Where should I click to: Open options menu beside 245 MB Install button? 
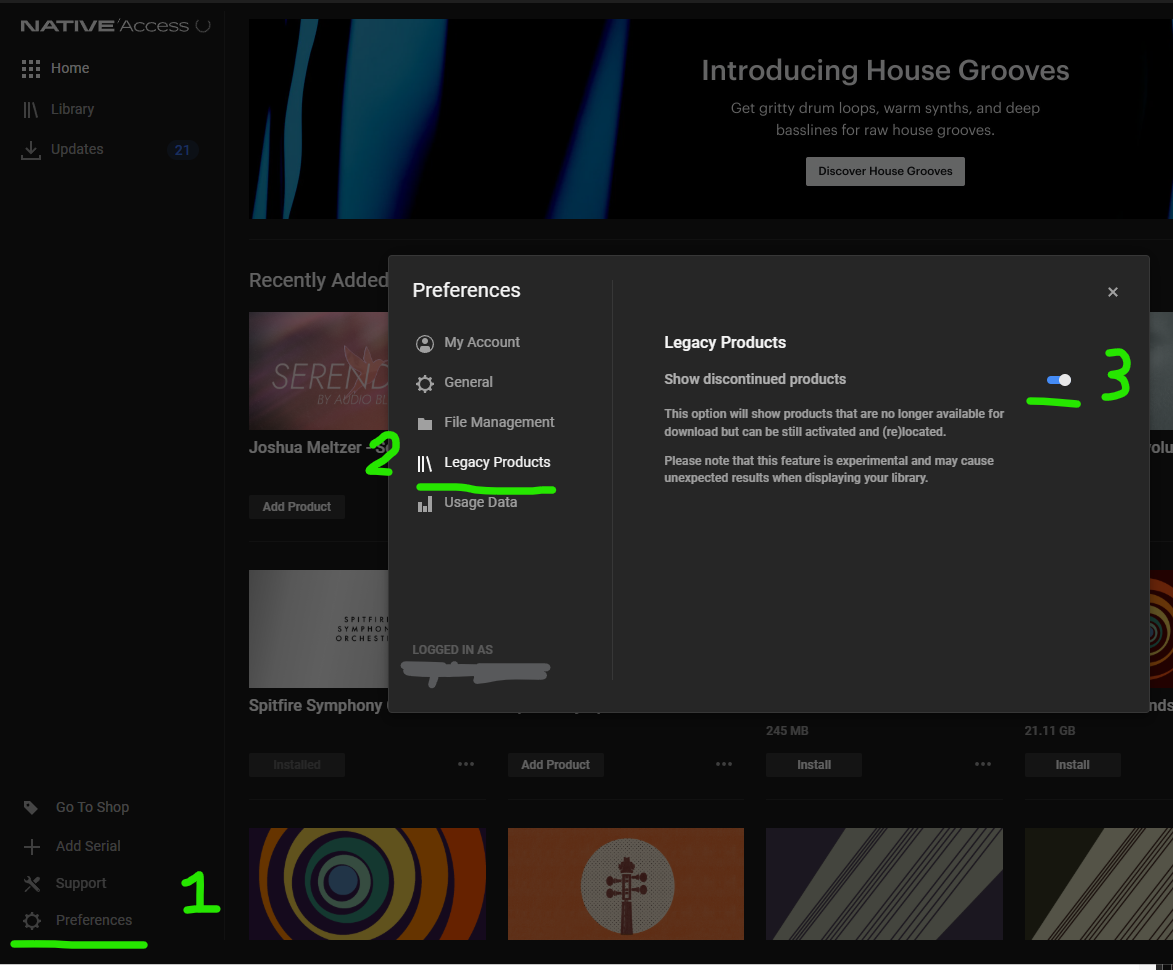point(983,764)
